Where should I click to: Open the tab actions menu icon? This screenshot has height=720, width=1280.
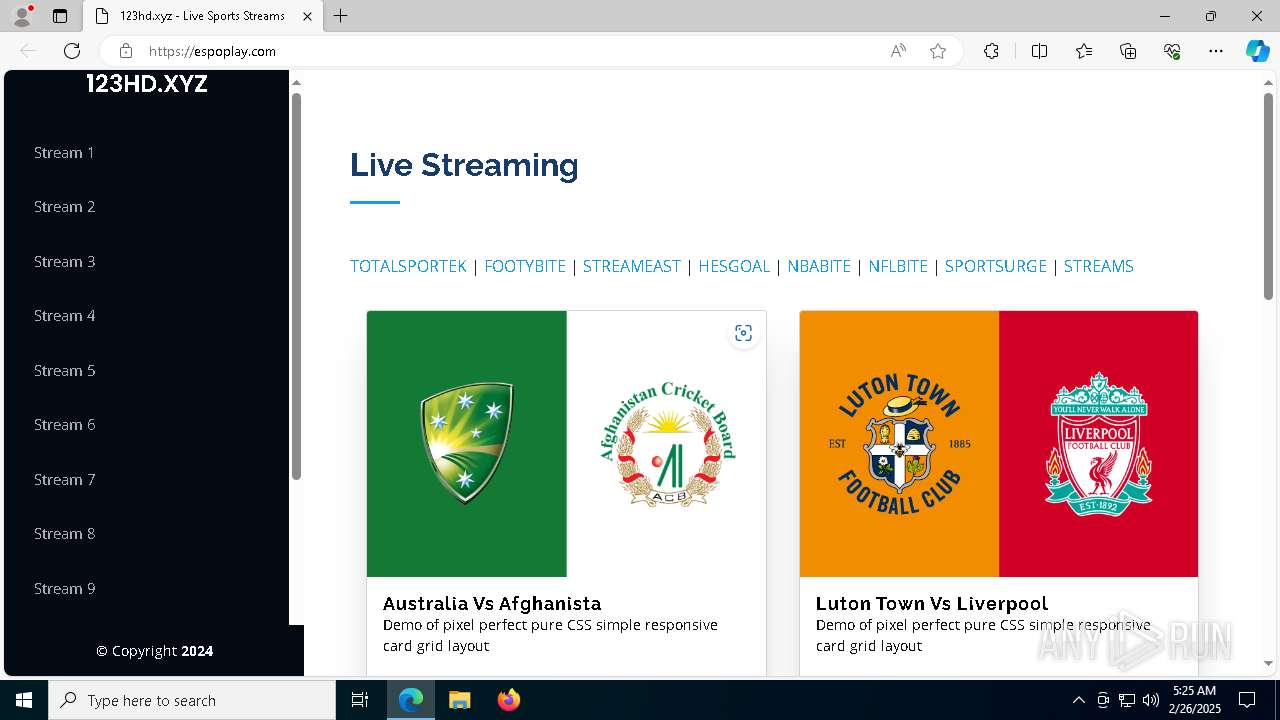pyautogui.click(x=60, y=16)
